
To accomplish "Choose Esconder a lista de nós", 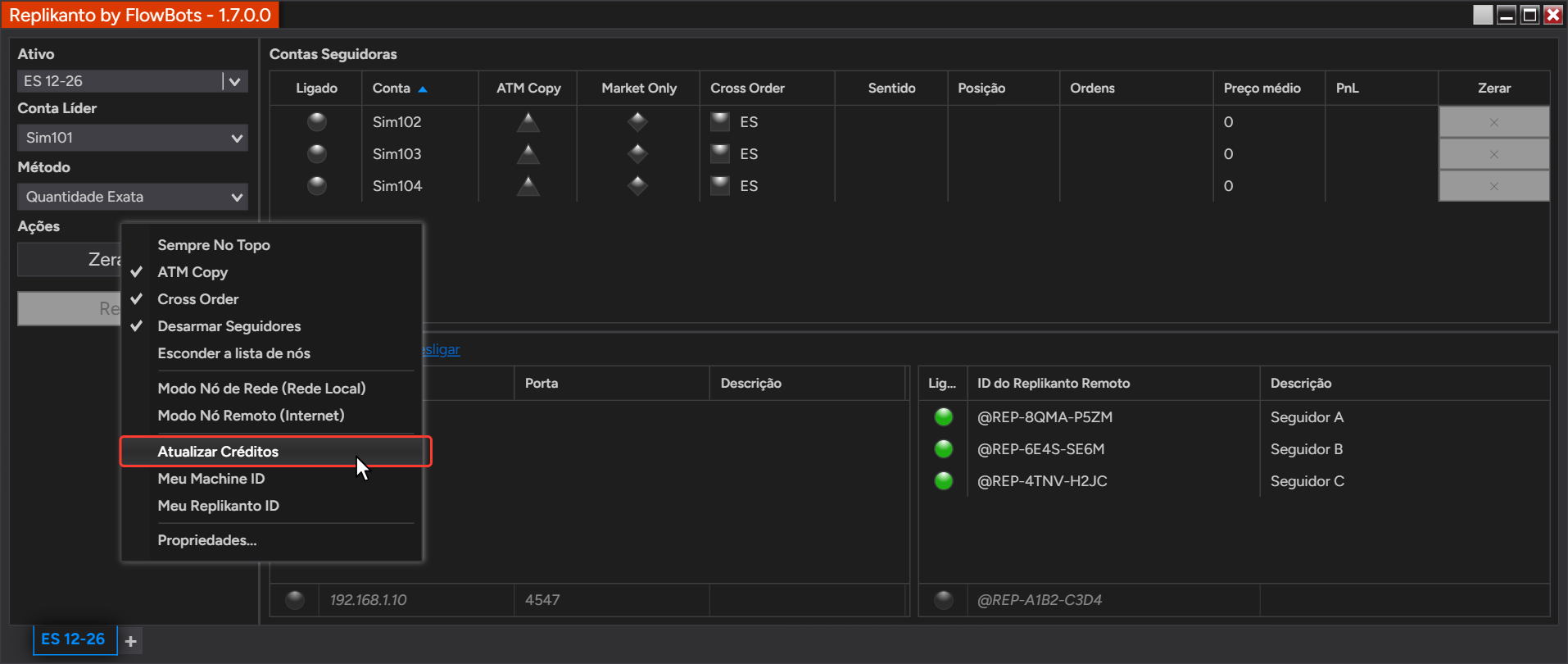I will (x=271, y=353).
